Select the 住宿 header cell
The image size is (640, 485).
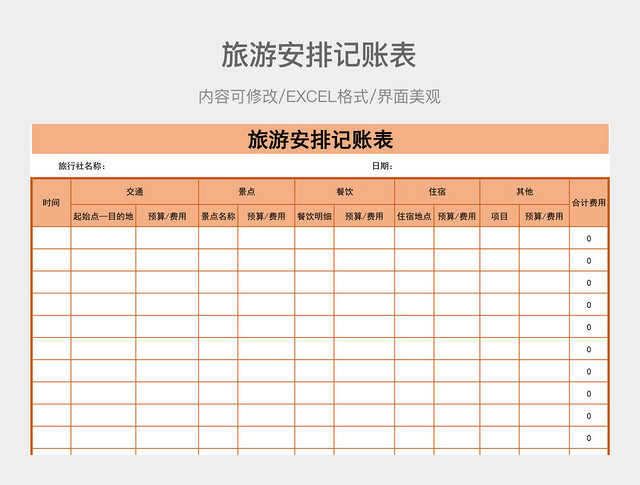click(x=437, y=191)
